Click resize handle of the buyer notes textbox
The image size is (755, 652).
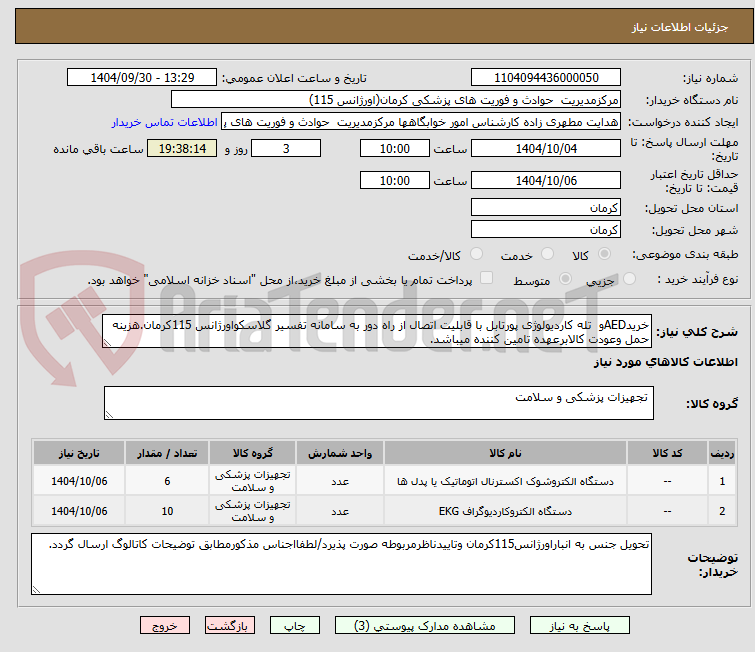tap(36, 589)
